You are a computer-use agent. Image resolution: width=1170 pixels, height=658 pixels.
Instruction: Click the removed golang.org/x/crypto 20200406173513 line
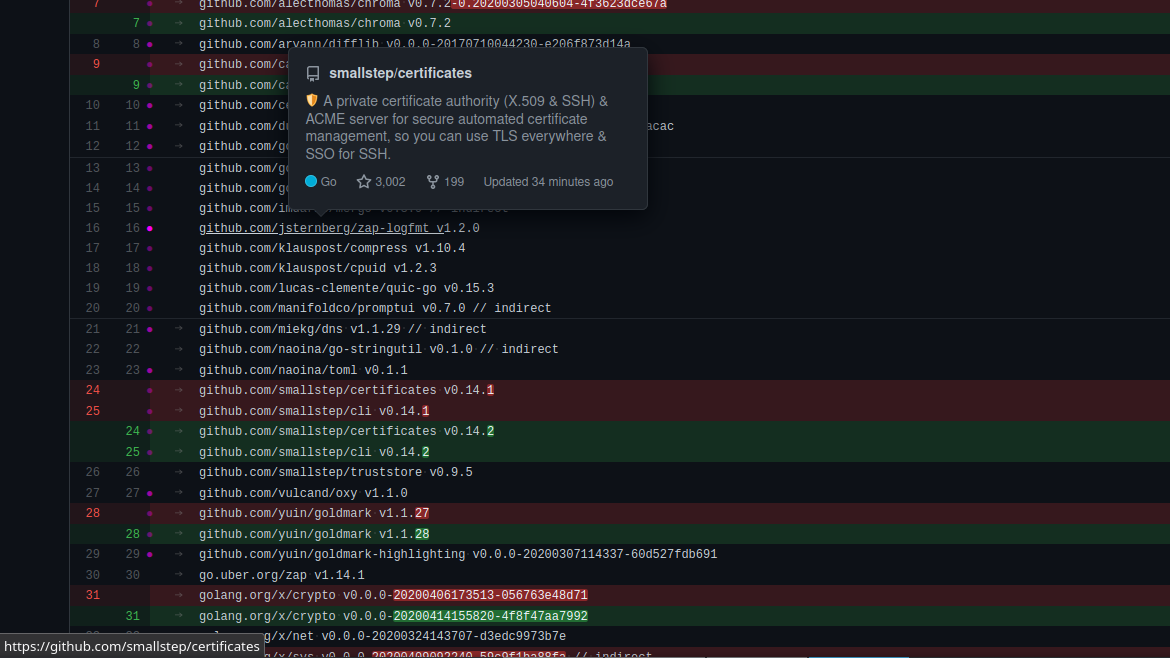tap(393, 595)
